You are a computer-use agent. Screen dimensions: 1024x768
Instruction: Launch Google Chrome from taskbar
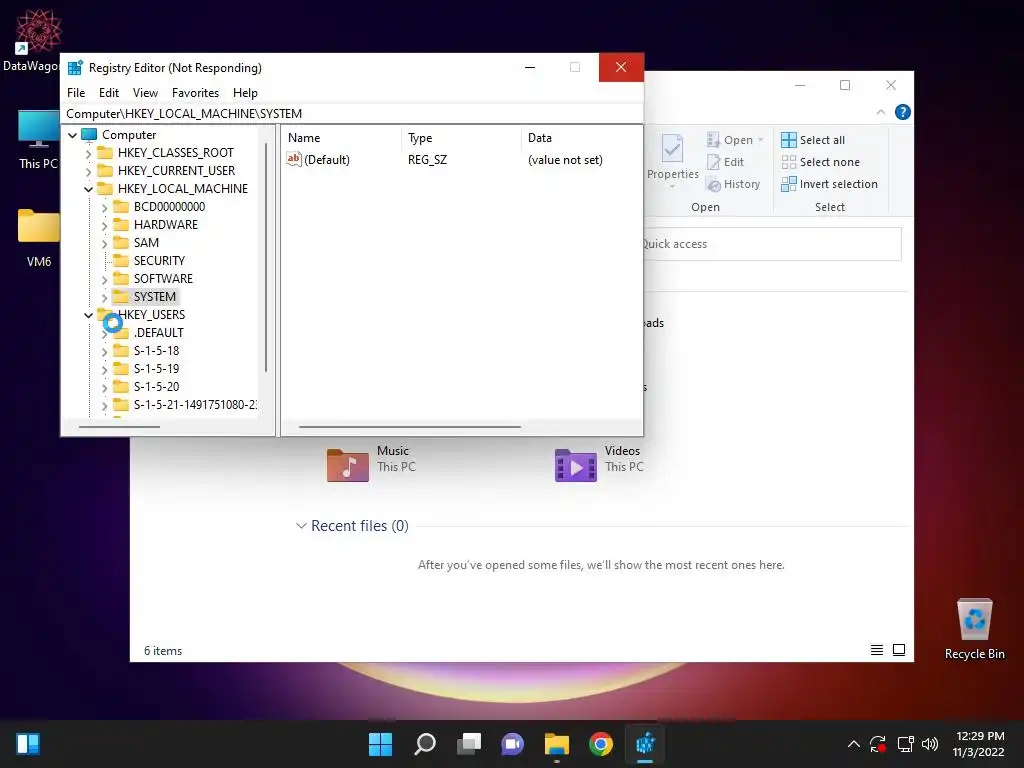click(601, 744)
